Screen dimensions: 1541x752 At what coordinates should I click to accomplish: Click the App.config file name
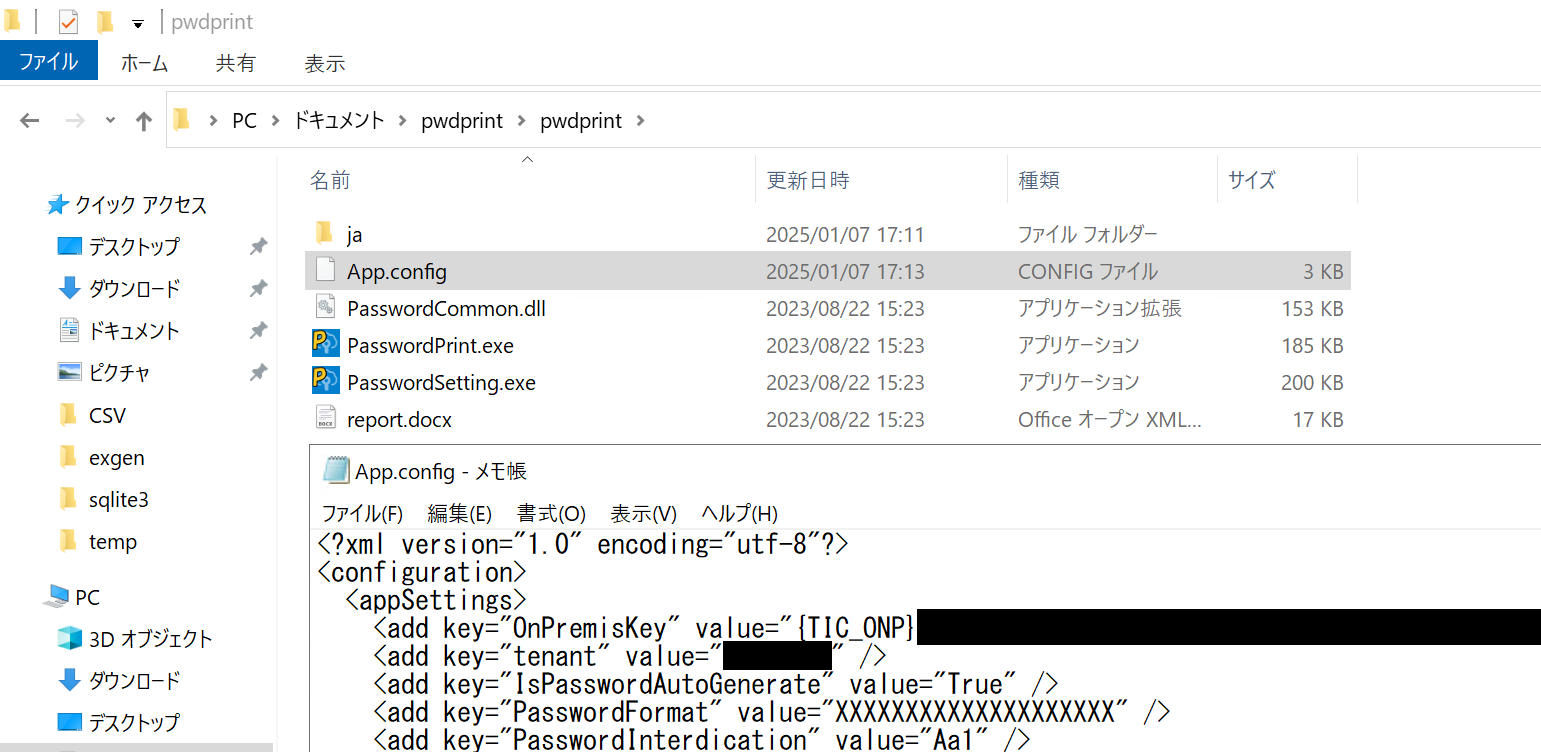(397, 272)
